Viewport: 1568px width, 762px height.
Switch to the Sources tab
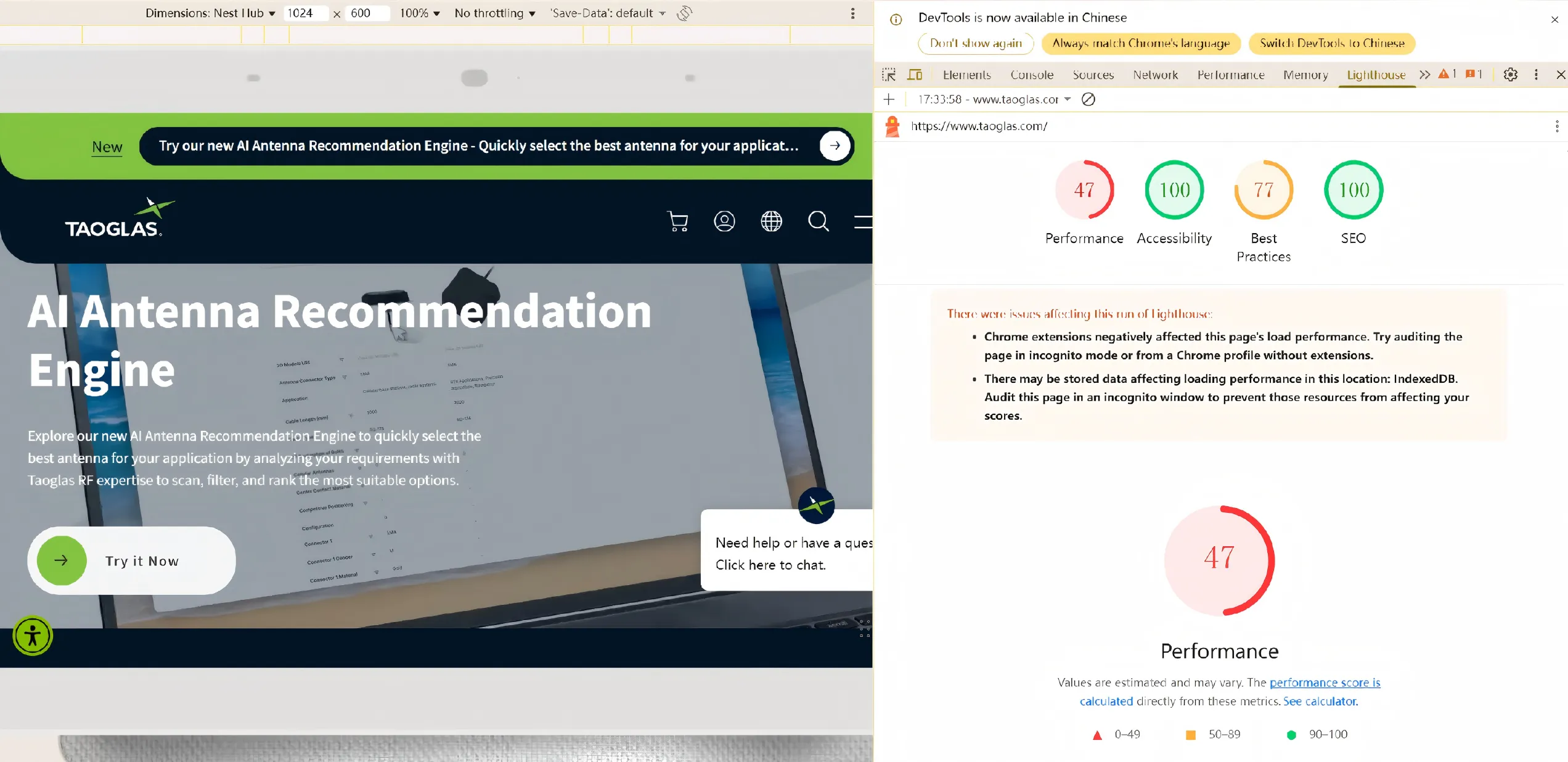click(1093, 75)
